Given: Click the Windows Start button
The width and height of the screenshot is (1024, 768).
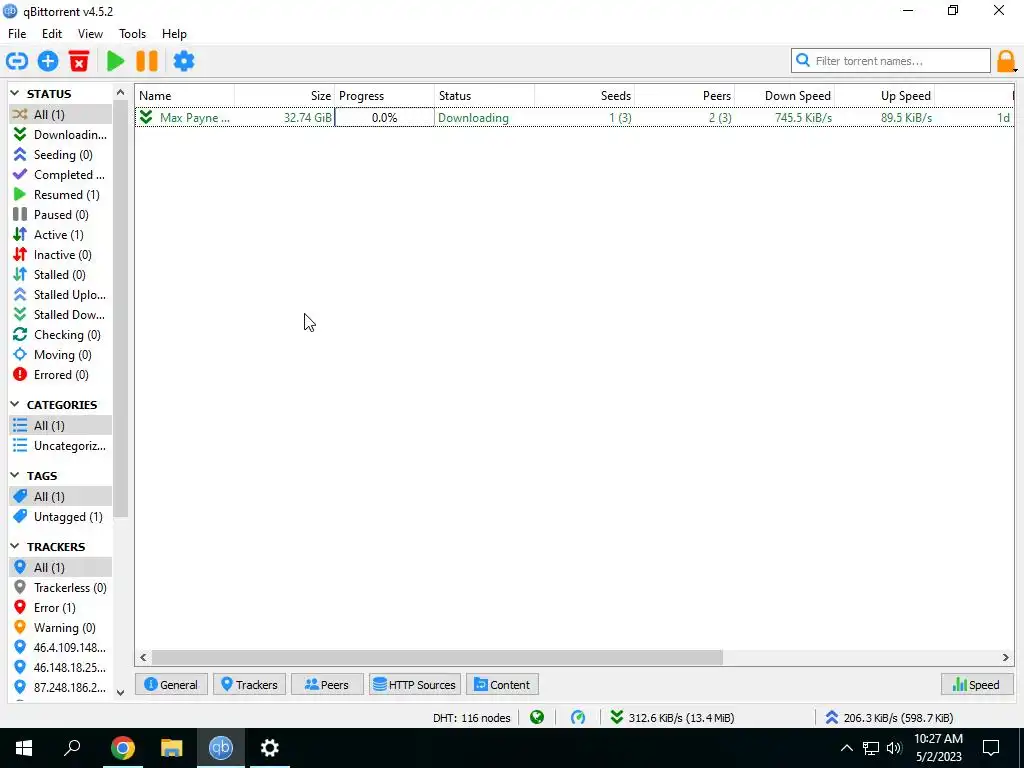Looking at the screenshot, I should (24, 748).
